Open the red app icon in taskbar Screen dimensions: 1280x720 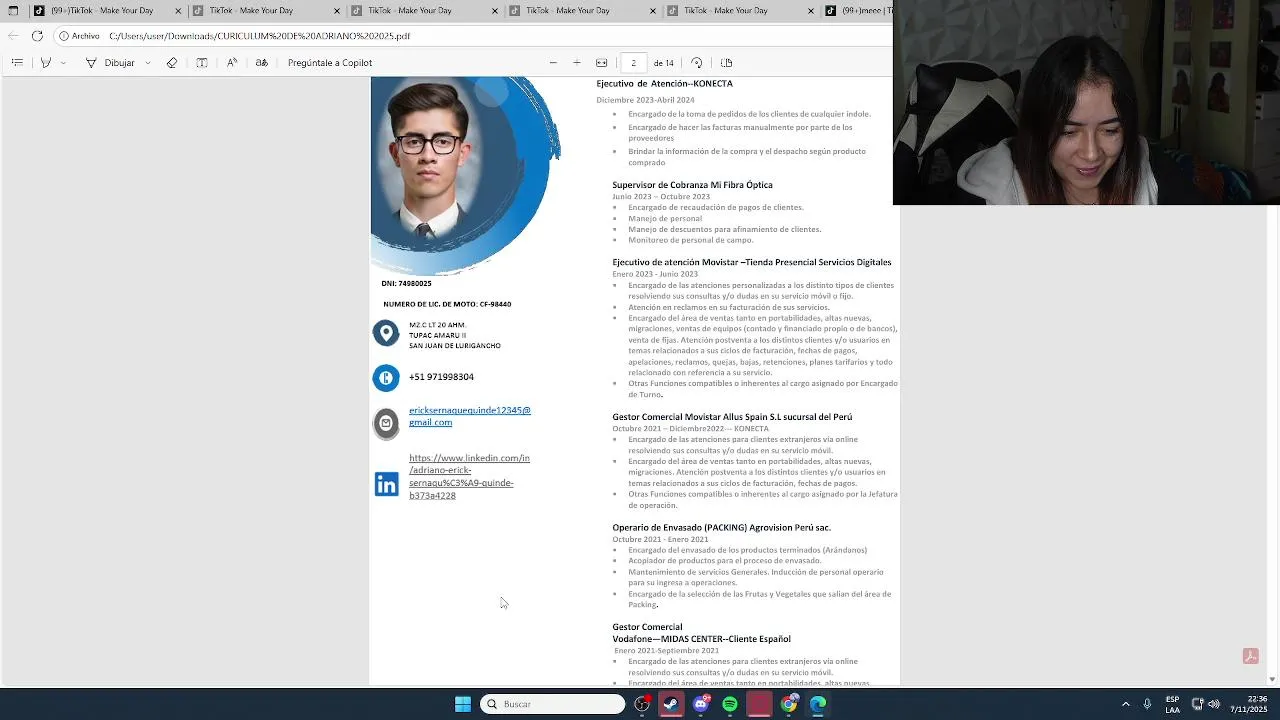pos(759,704)
